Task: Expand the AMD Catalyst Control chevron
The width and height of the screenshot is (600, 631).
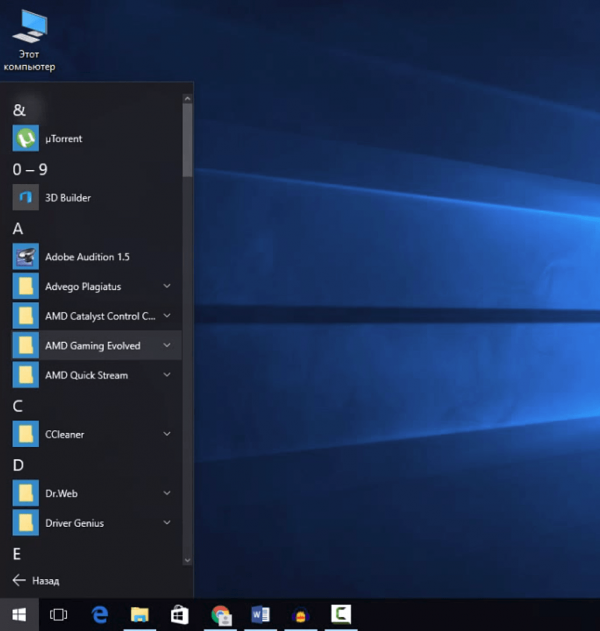Action: click(167, 316)
